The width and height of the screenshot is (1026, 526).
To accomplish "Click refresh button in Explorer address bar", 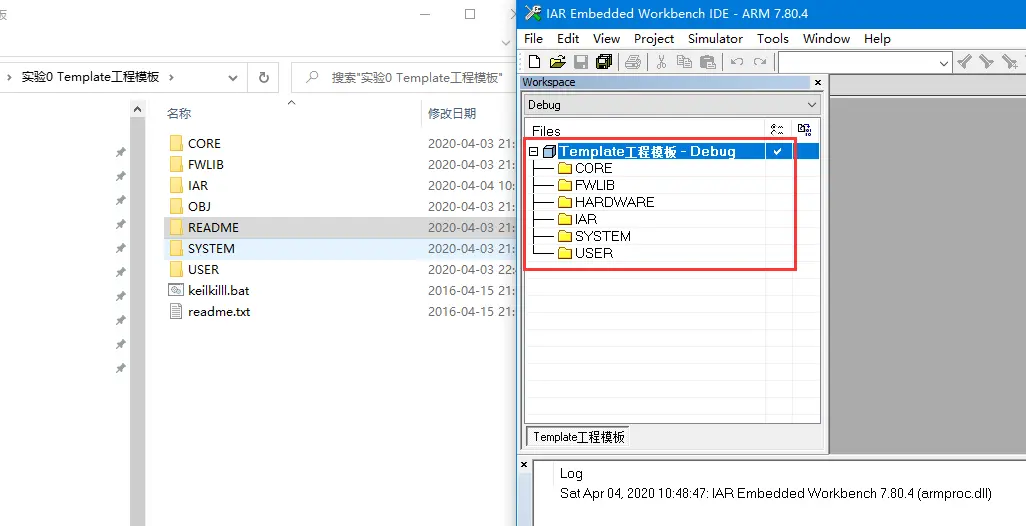I will pos(264,77).
